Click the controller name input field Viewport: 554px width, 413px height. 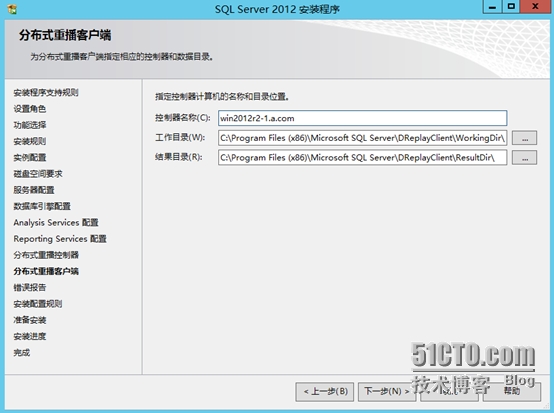click(x=363, y=118)
